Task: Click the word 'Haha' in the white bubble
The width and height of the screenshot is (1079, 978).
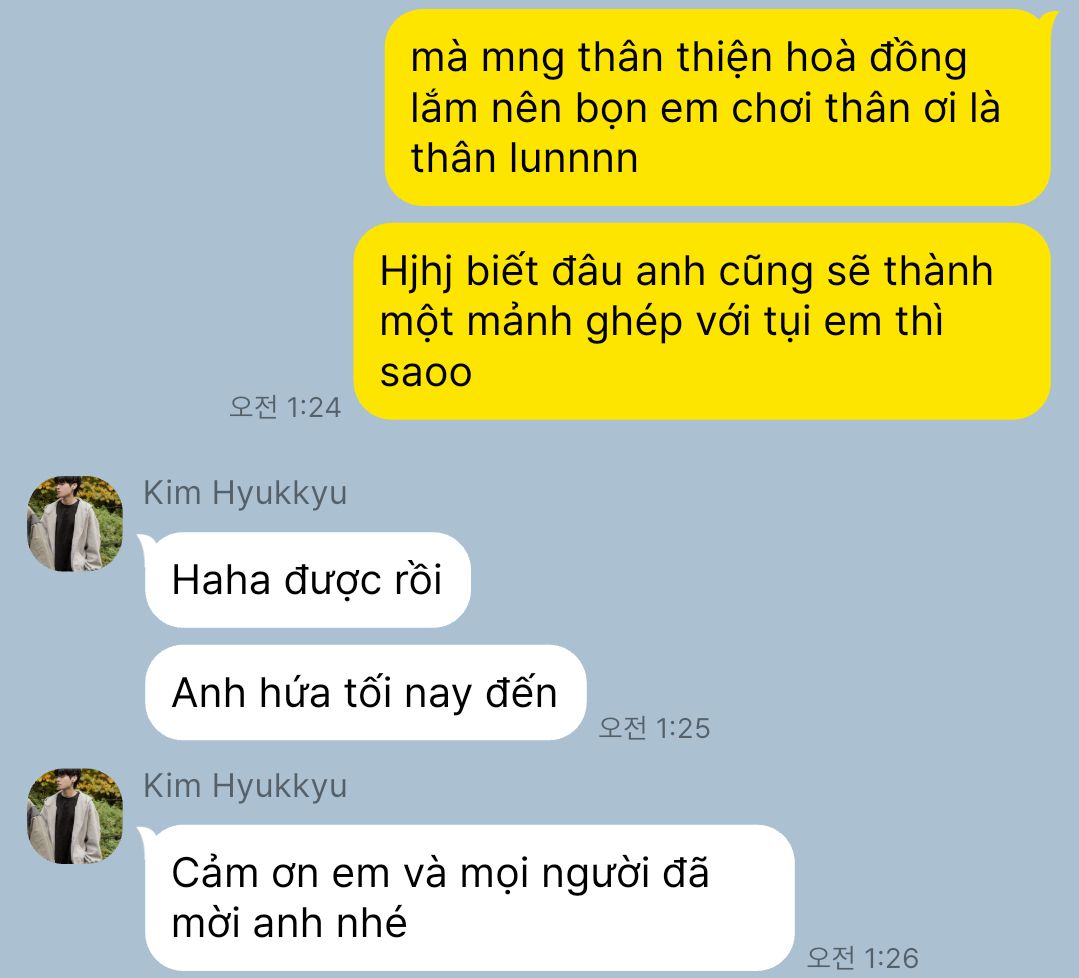Action: coord(221,580)
